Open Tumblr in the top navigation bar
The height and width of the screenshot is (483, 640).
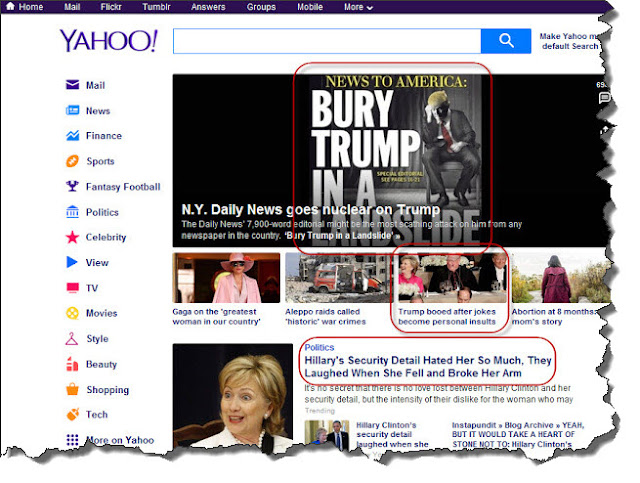(x=156, y=7)
